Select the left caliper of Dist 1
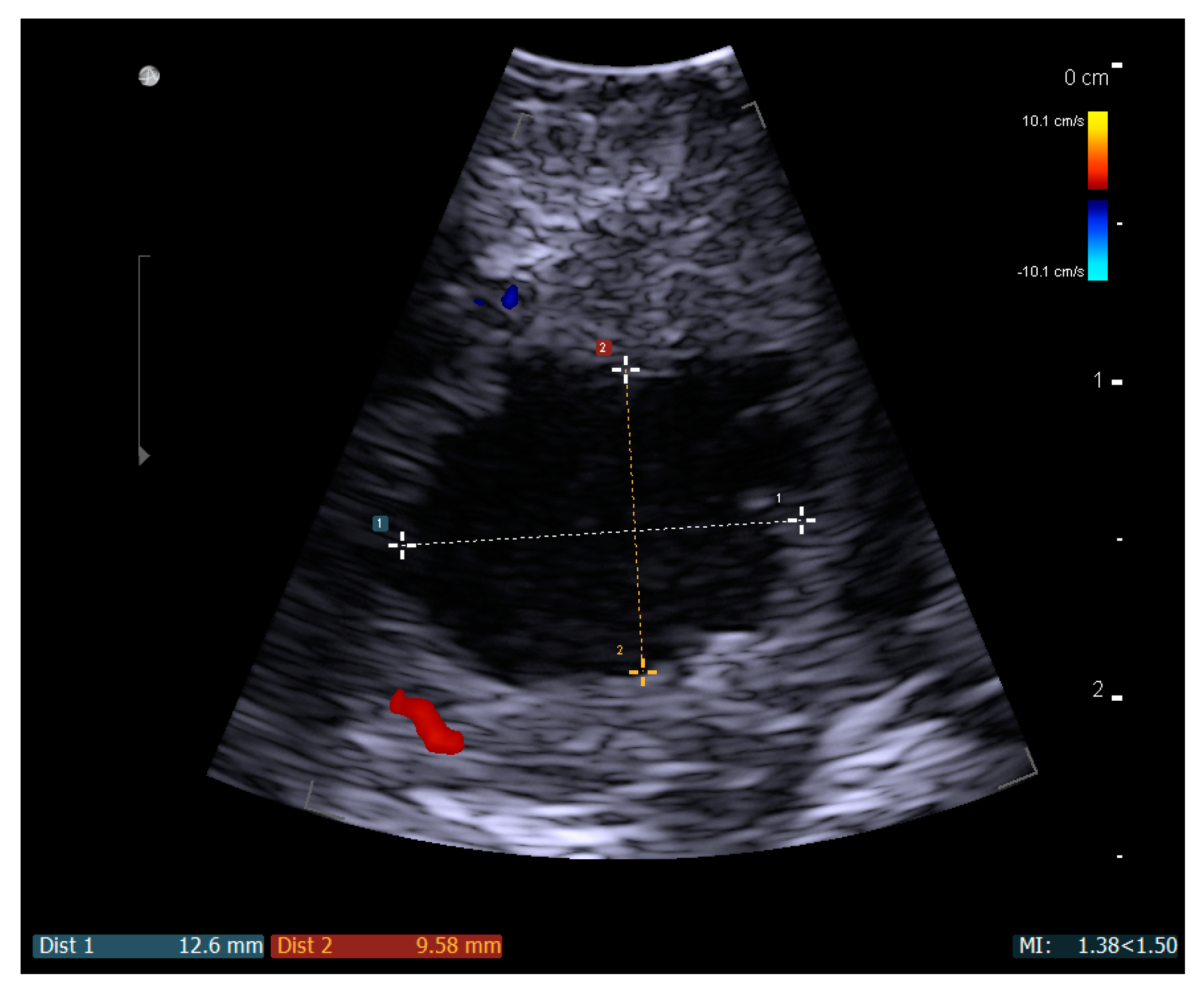The image size is (1204, 989). 402,545
